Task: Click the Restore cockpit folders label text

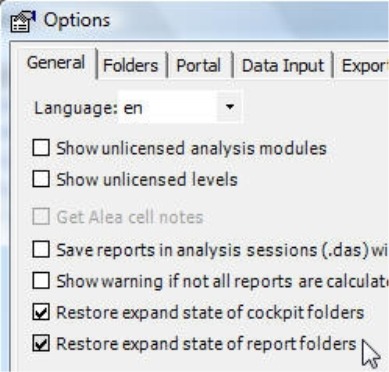Action: pyautogui.click(x=210, y=313)
